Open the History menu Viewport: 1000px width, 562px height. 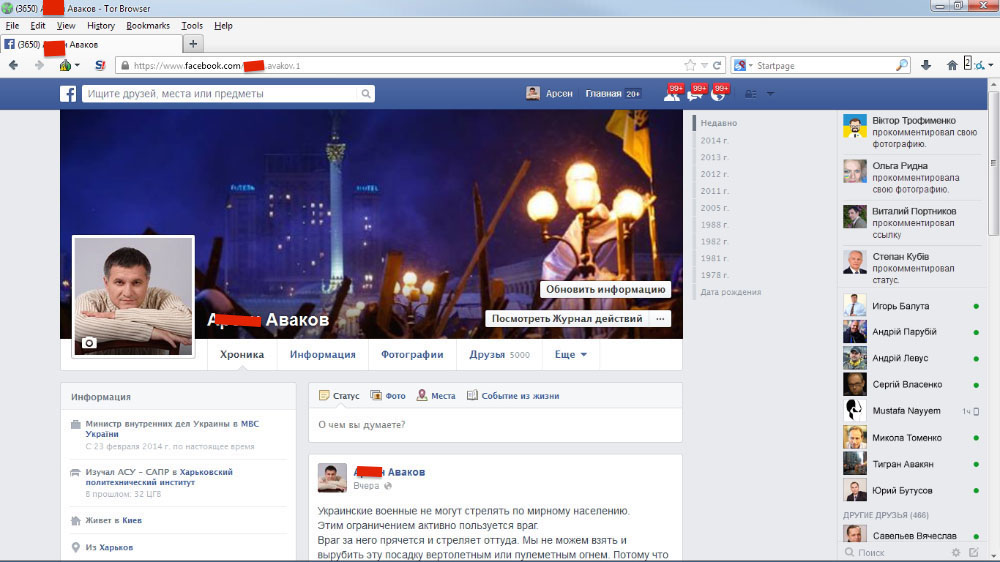click(x=101, y=25)
